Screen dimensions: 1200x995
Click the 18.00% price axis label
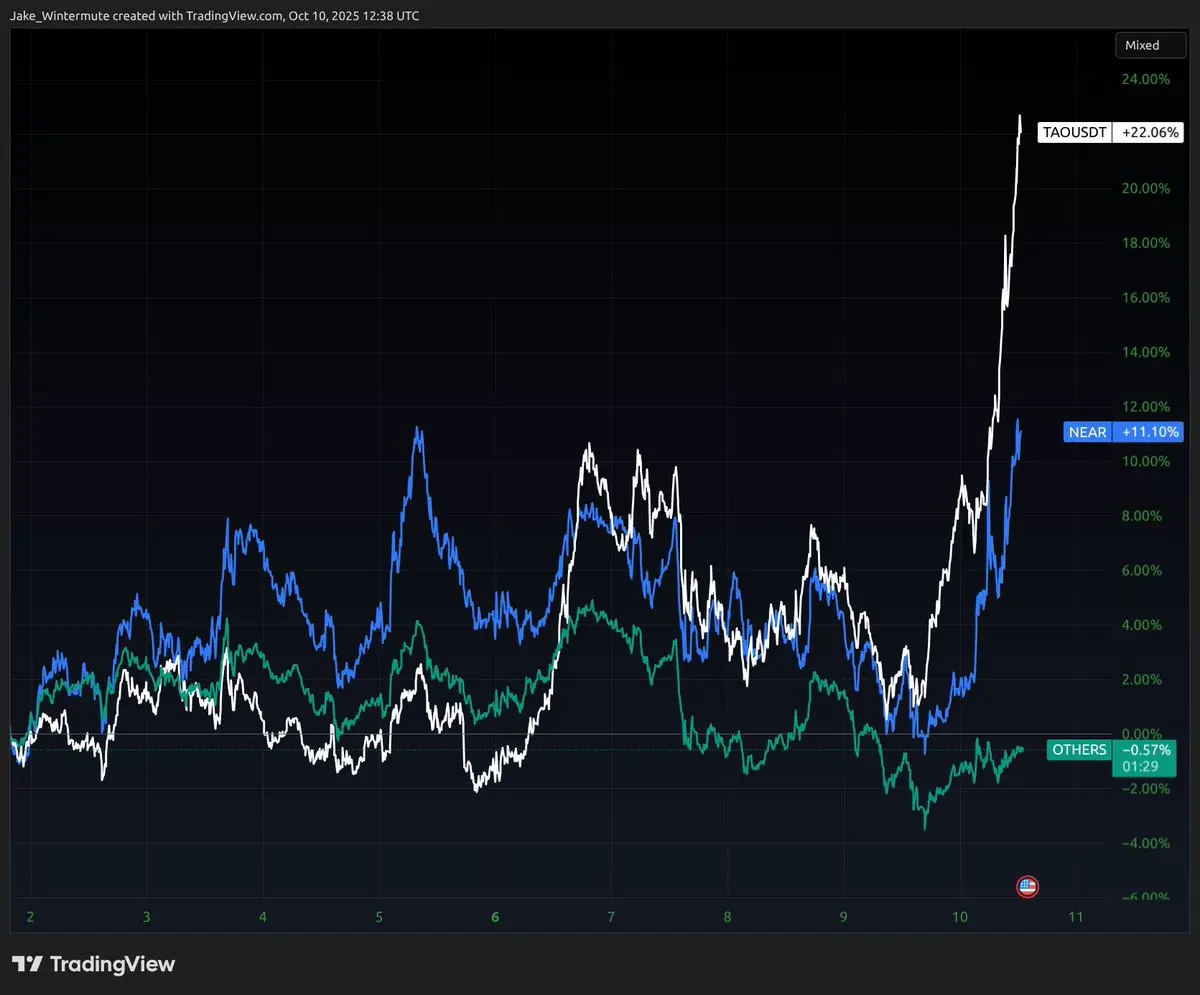1144,243
